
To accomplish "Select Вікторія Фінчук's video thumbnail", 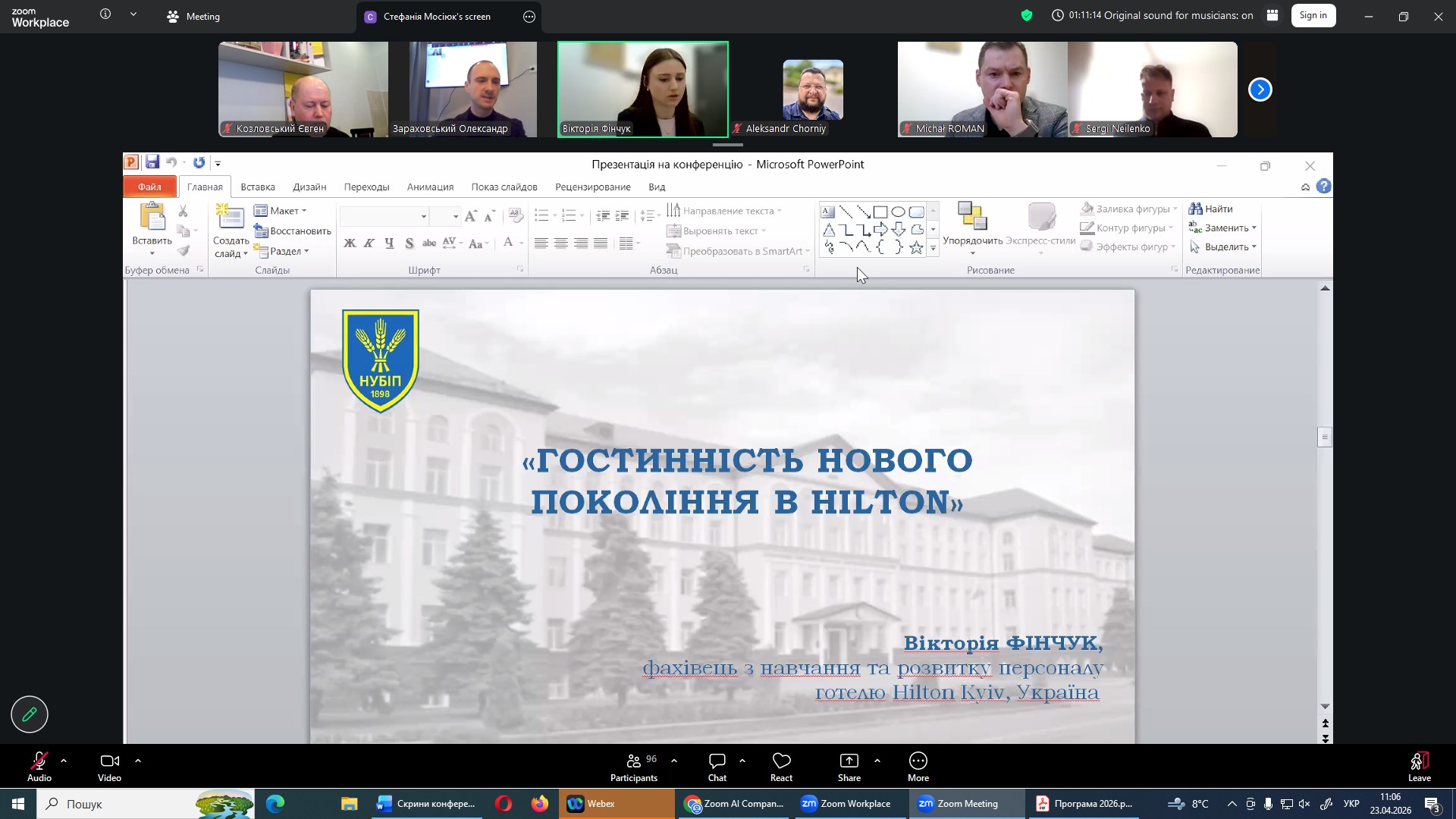I will pos(642,89).
